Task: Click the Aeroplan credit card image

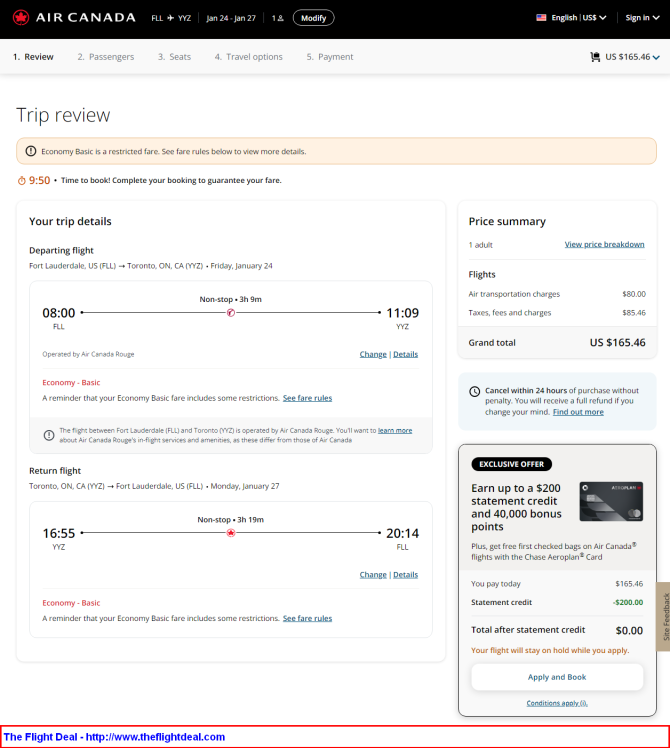Action: click(611, 501)
